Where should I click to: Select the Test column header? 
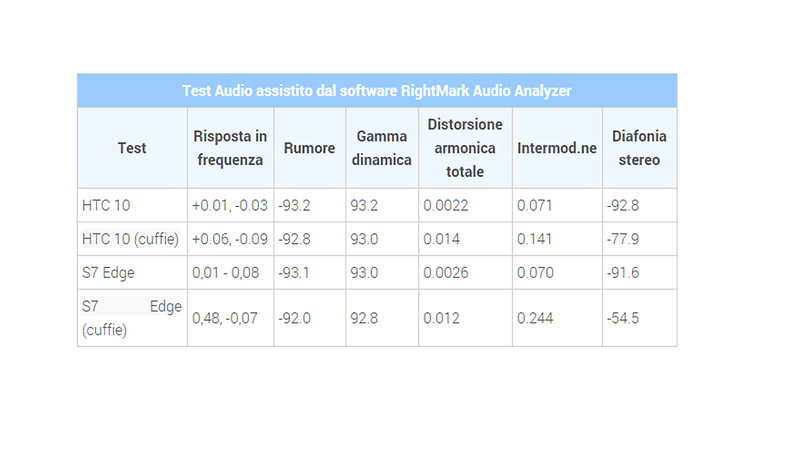[x=132, y=148]
